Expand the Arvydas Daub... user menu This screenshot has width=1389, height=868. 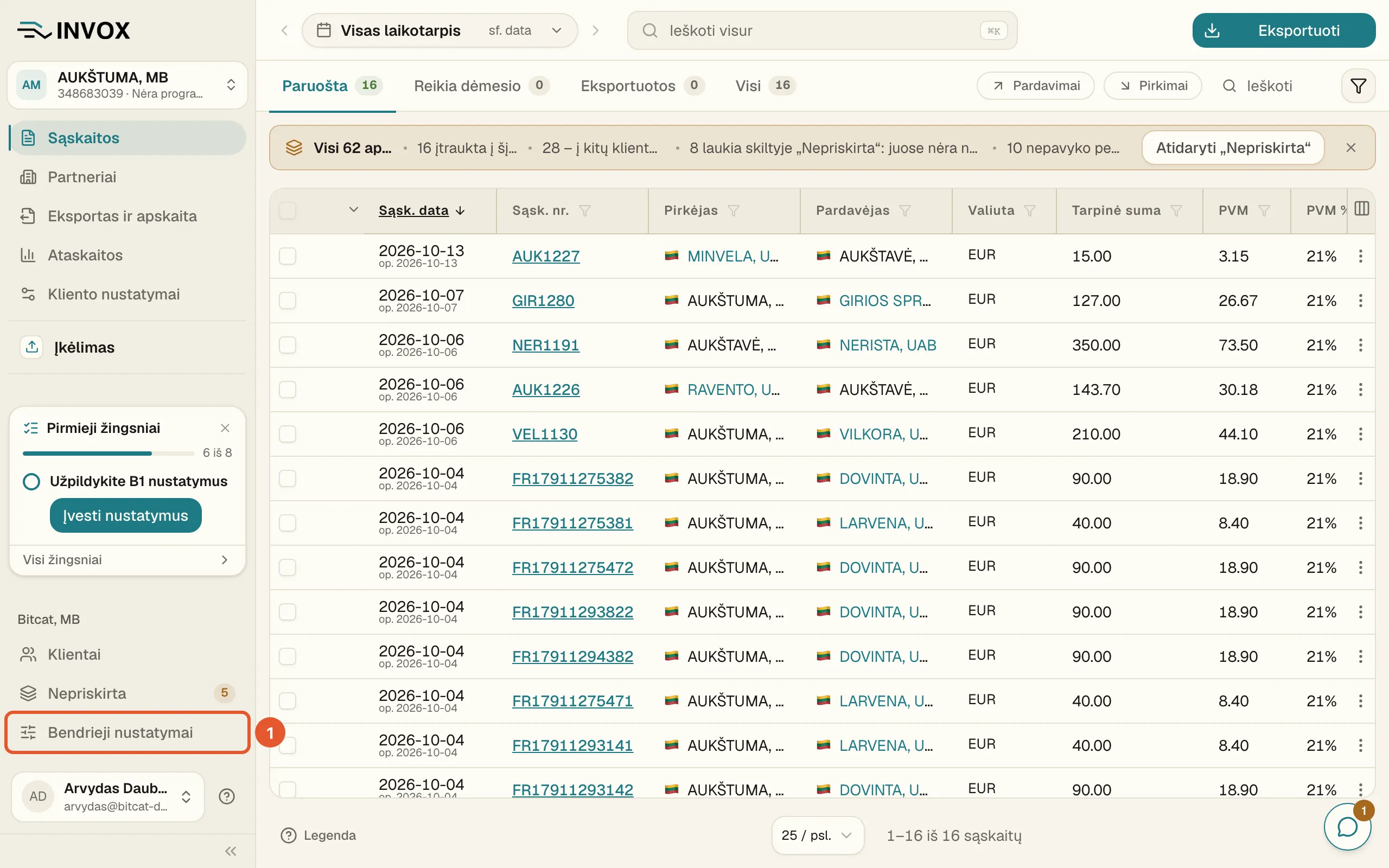tap(108, 796)
